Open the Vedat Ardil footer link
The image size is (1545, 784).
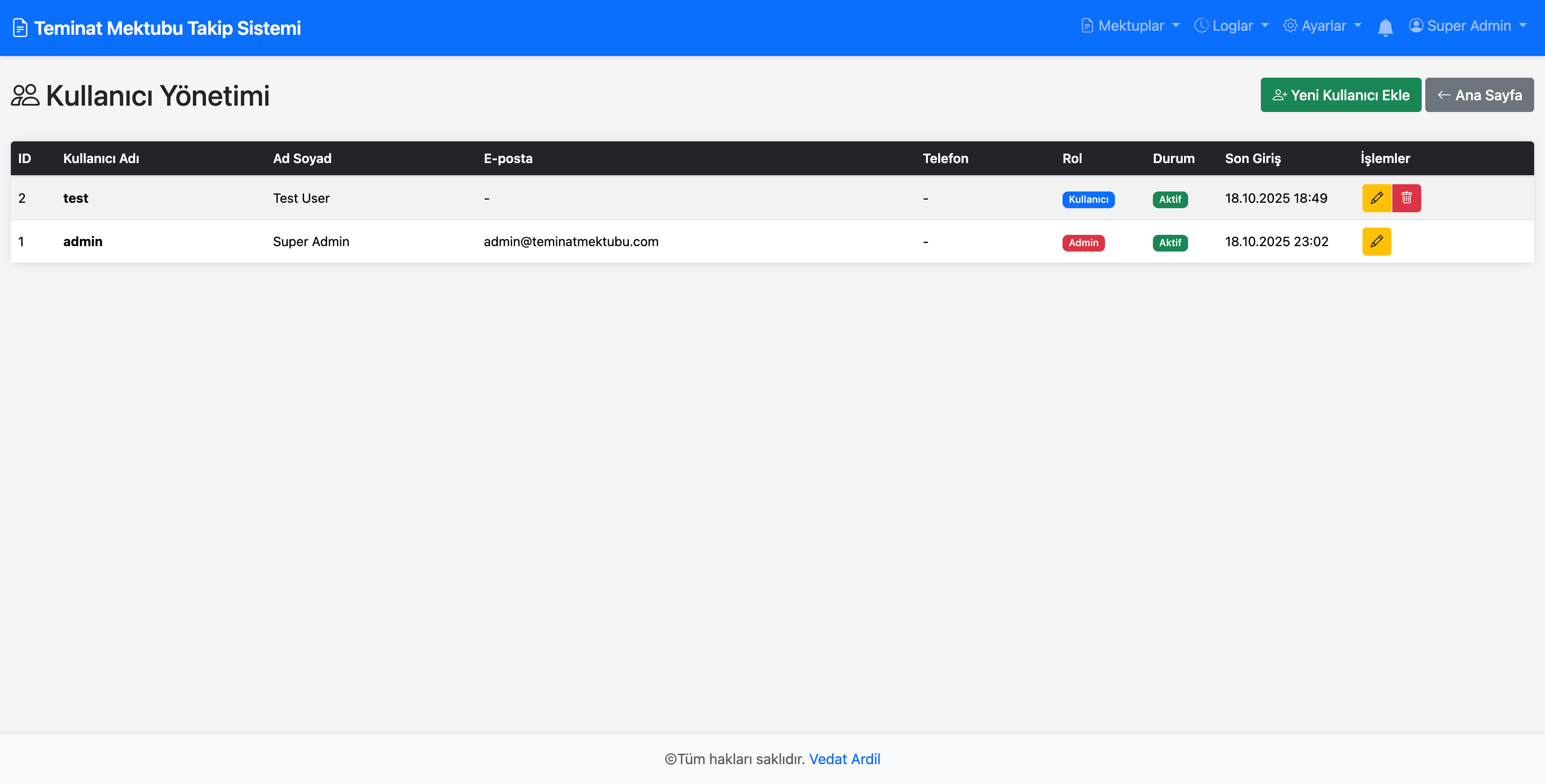[x=844, y=759]
